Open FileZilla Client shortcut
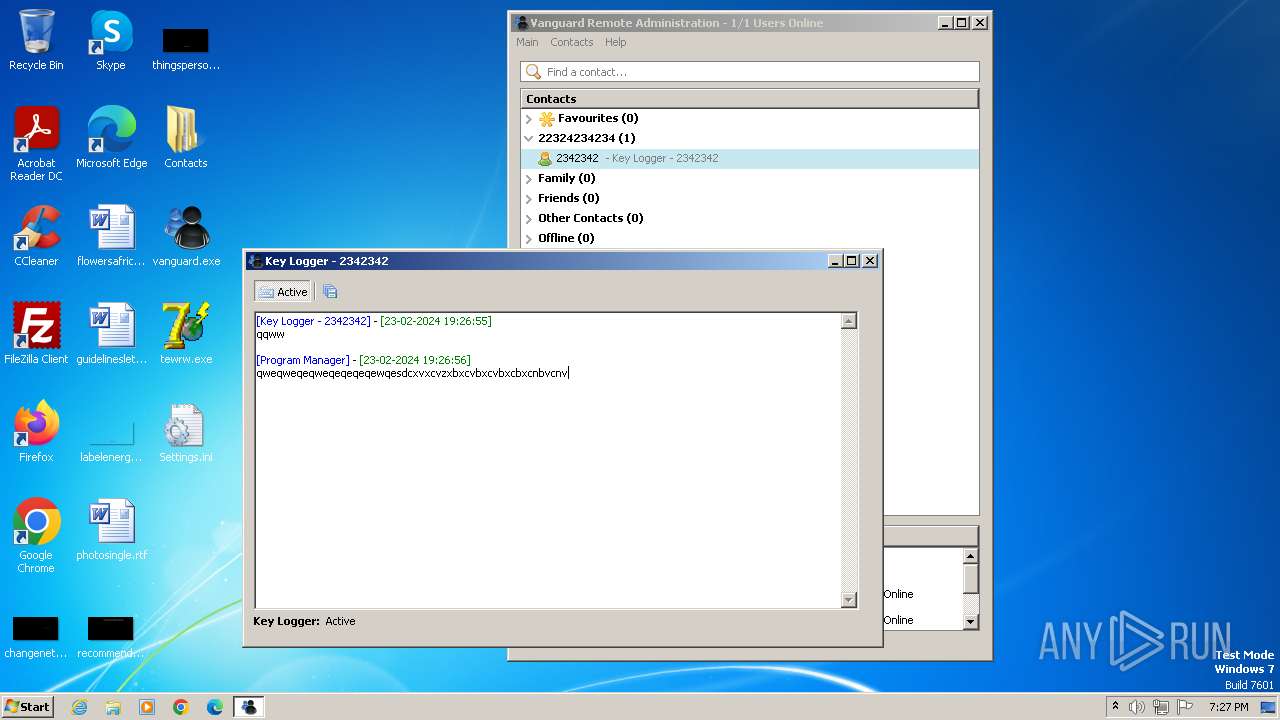 36,334
